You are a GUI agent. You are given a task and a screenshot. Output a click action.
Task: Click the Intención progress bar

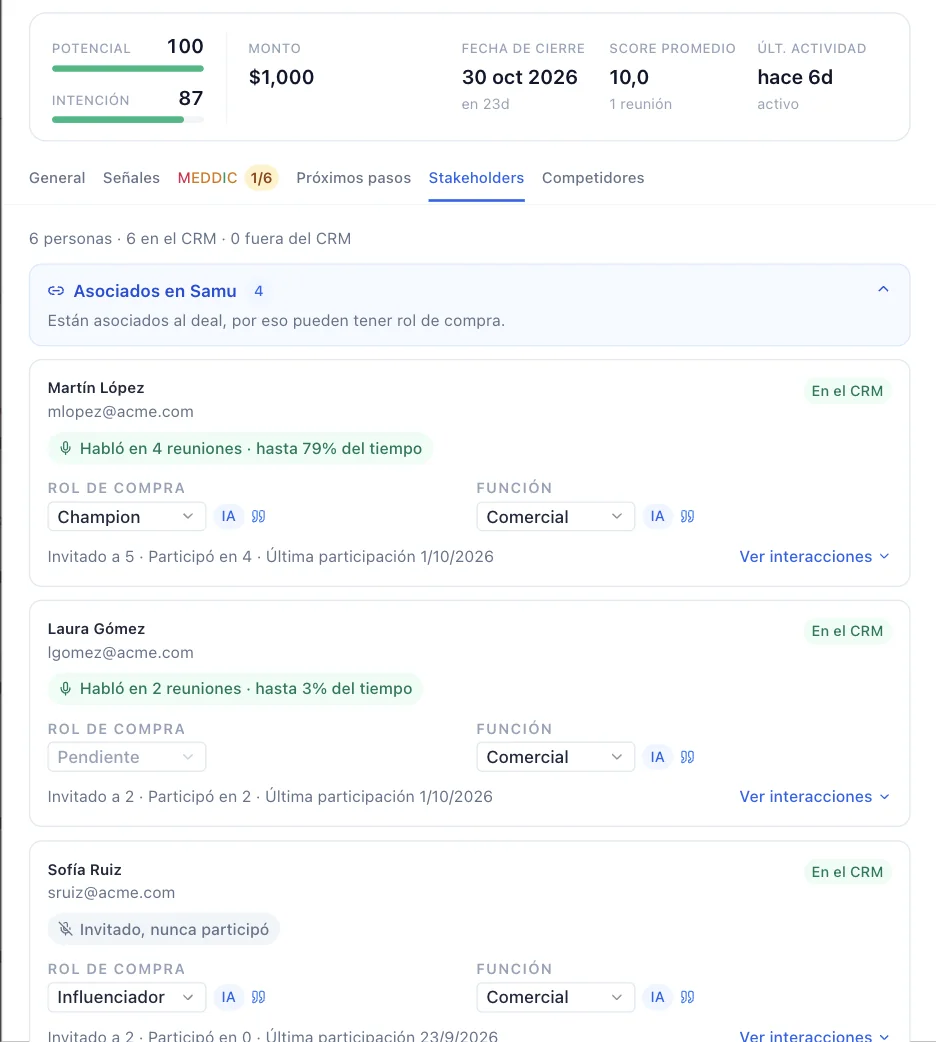[x=128, y=120]
